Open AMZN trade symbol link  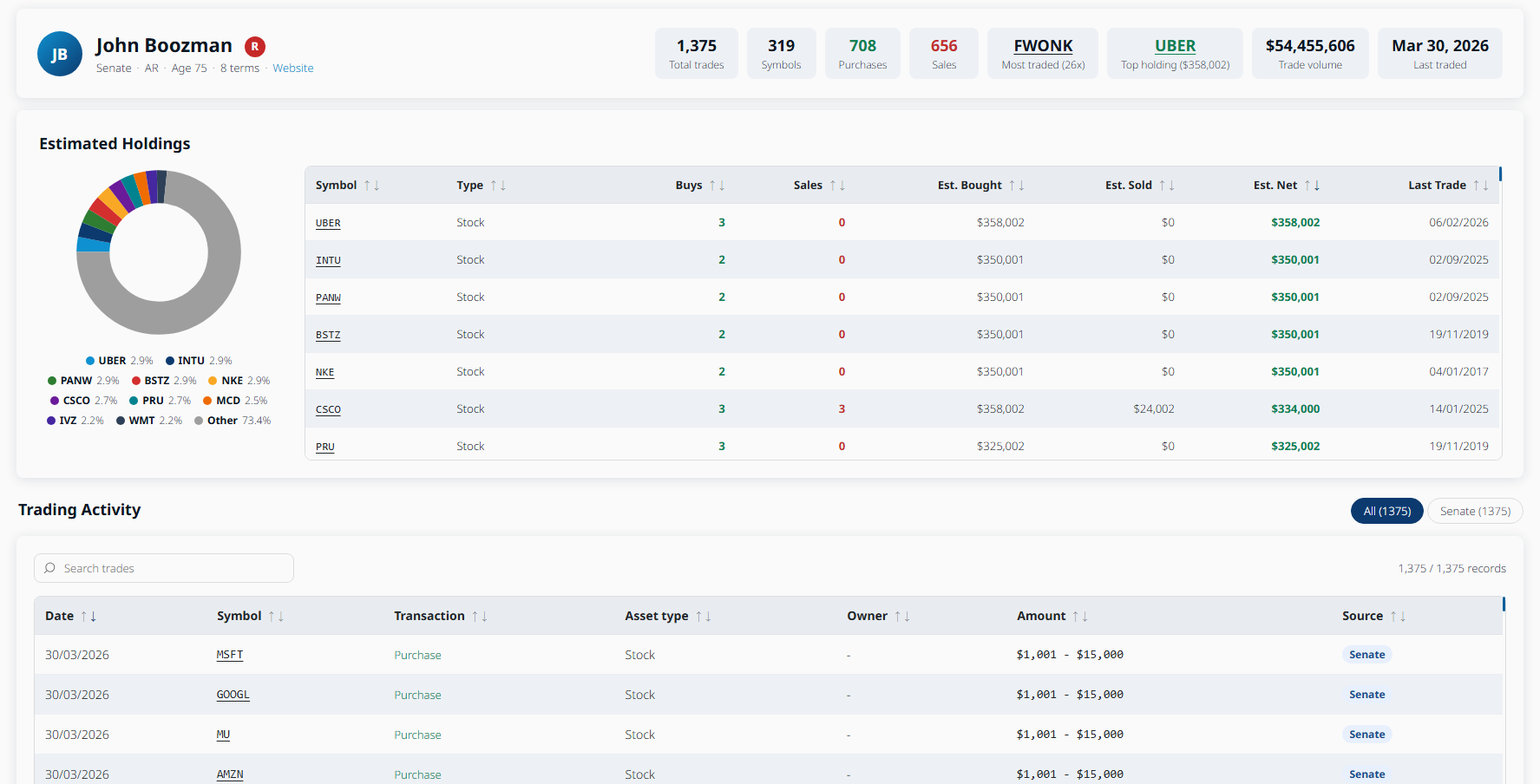coord(229,774)
